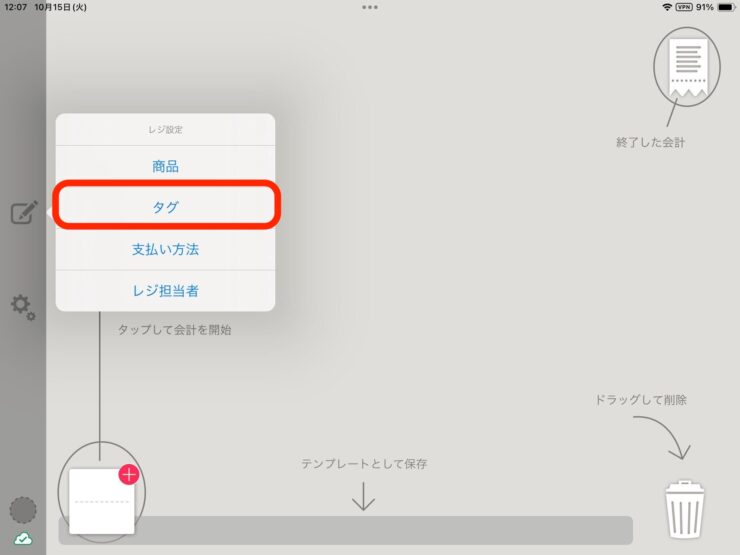Tap the trash can icon

point(684,510)
